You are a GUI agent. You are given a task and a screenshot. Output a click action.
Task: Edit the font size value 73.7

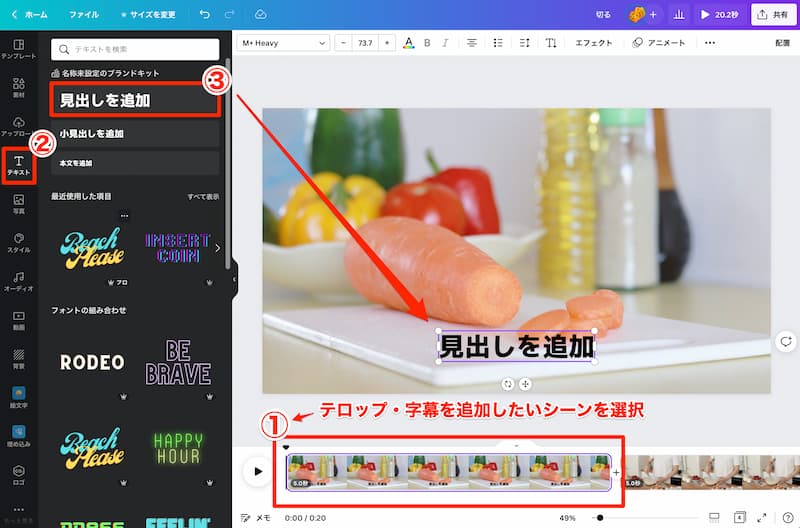point(365,43)
